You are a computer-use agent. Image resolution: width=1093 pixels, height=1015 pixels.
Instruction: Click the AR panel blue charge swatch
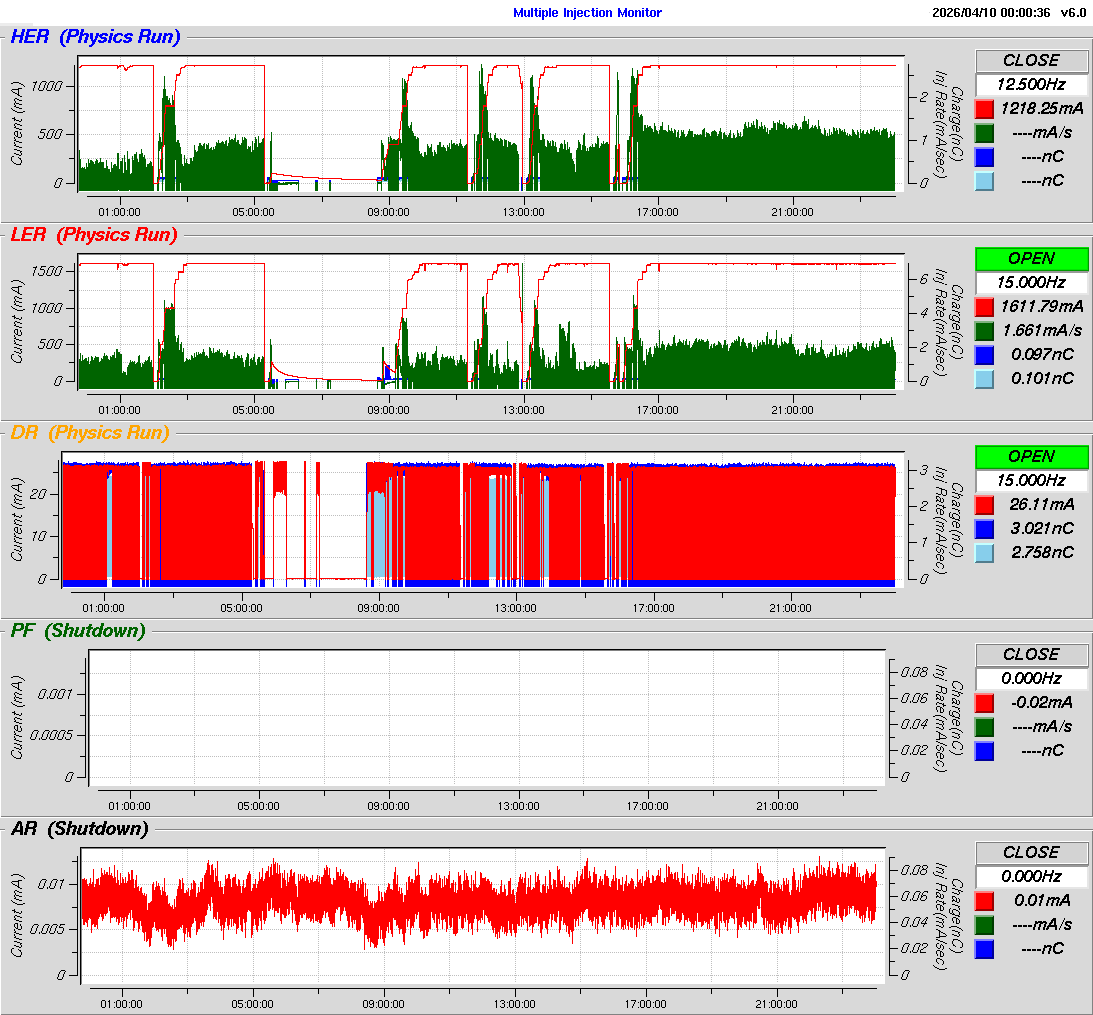tap(984, 949)
